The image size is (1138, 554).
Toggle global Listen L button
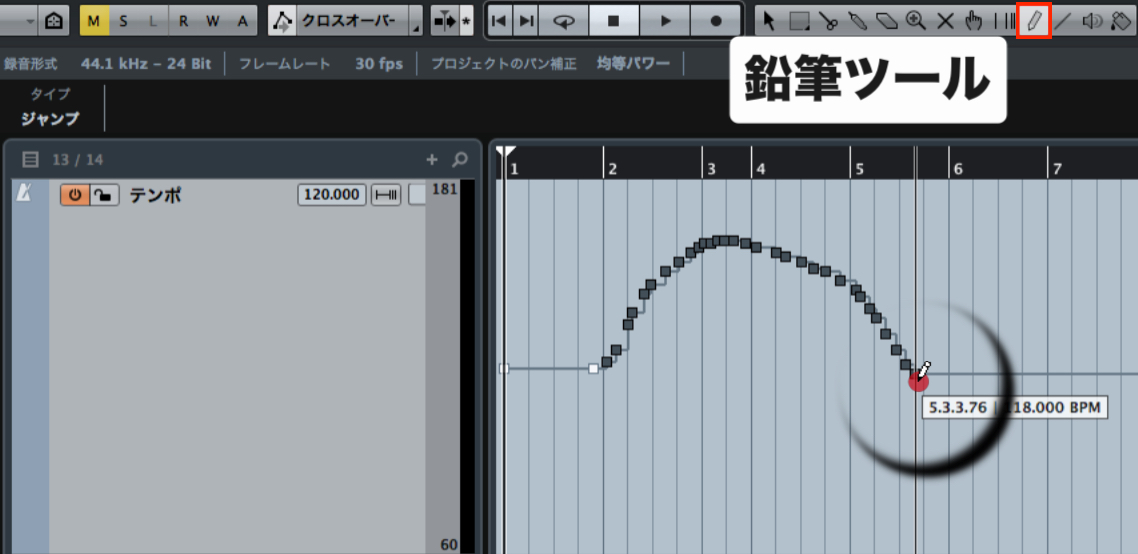(x=153, y=21)
